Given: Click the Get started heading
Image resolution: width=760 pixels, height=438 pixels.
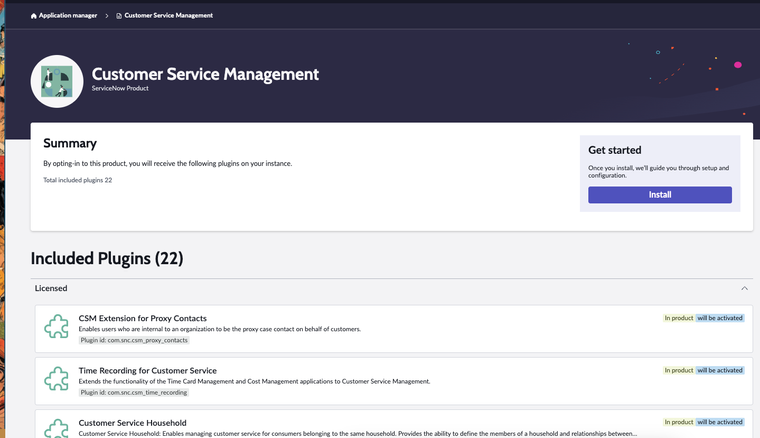Looking at the screenshot, I should coord(615,150).
